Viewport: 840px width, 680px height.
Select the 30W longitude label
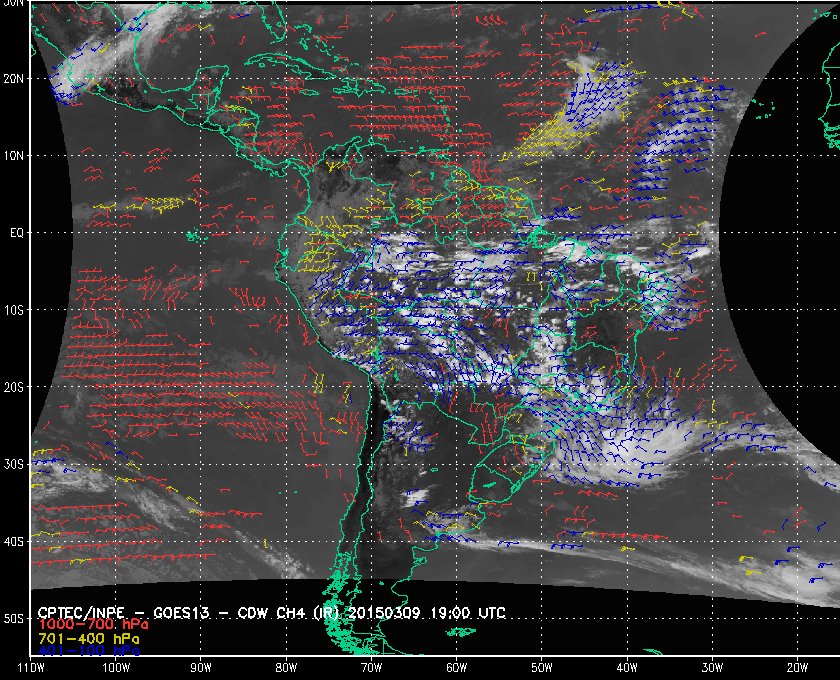[712, 668]
